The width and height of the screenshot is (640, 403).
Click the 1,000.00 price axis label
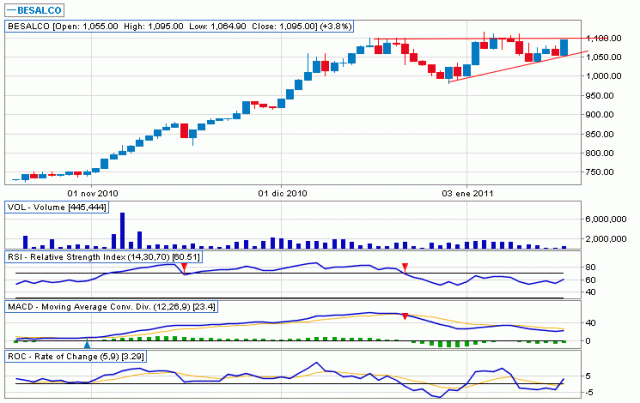(x=604, y=76)
